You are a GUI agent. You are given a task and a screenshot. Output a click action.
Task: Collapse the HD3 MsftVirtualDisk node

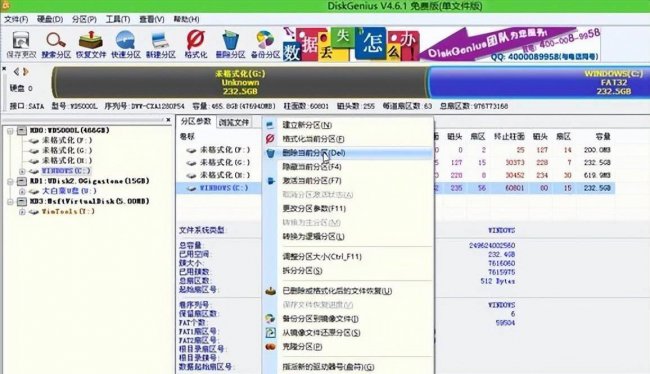(x=10, y=202)
